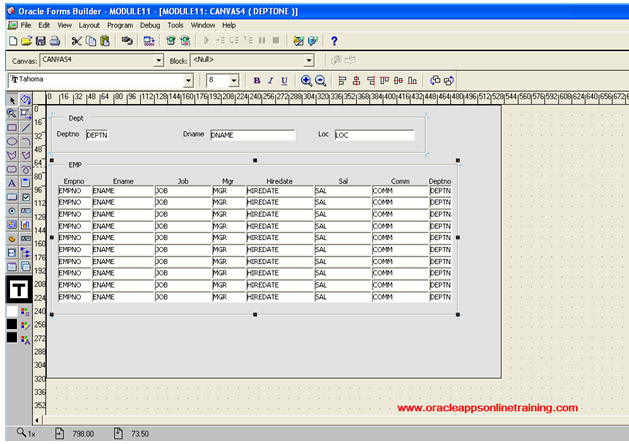Select the Text tool in palette
This screenshot has height=444, width=629.
12,183
